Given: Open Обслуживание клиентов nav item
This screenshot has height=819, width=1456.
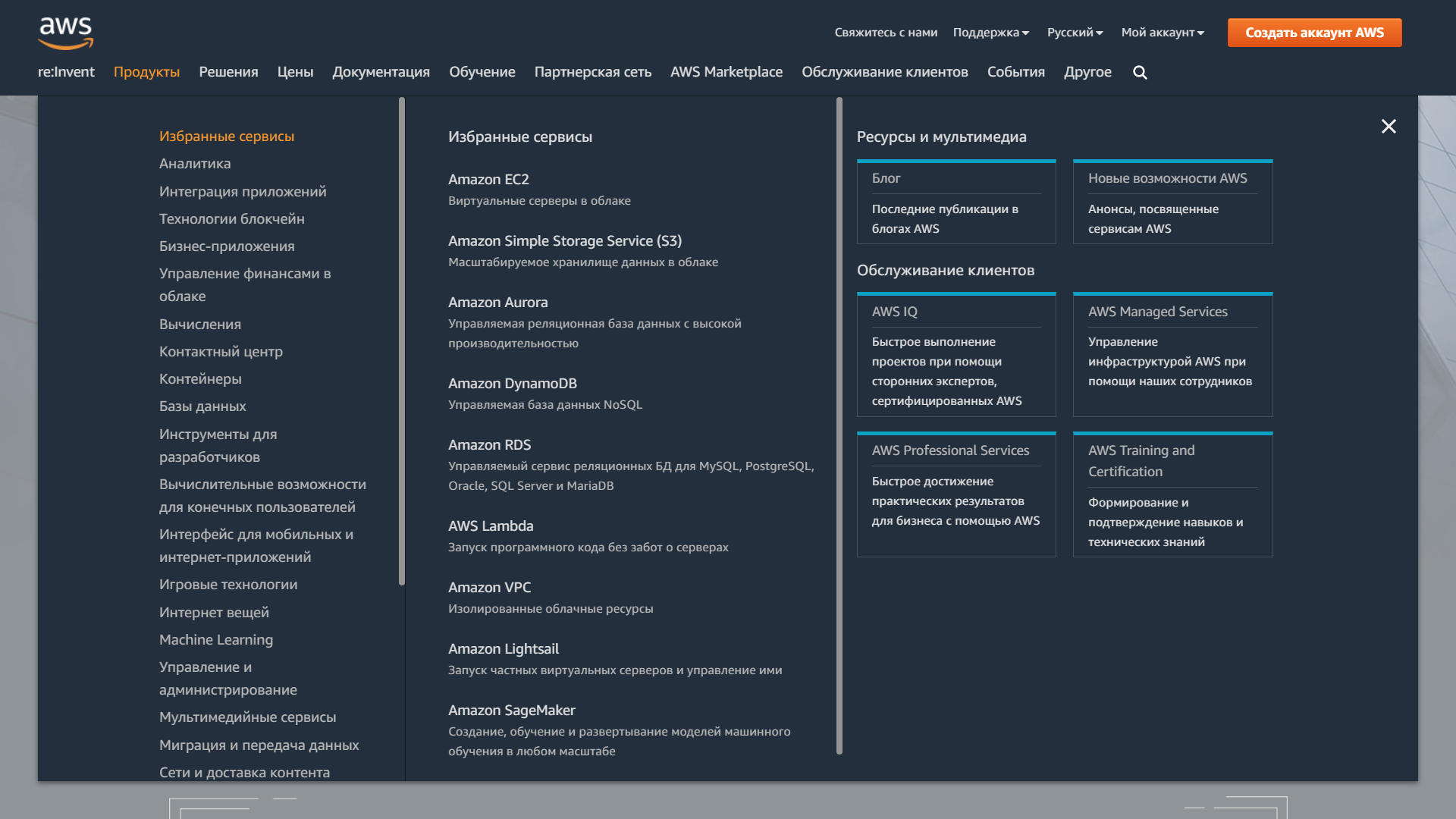Looking at the screenshot, I should pos(884,72).
